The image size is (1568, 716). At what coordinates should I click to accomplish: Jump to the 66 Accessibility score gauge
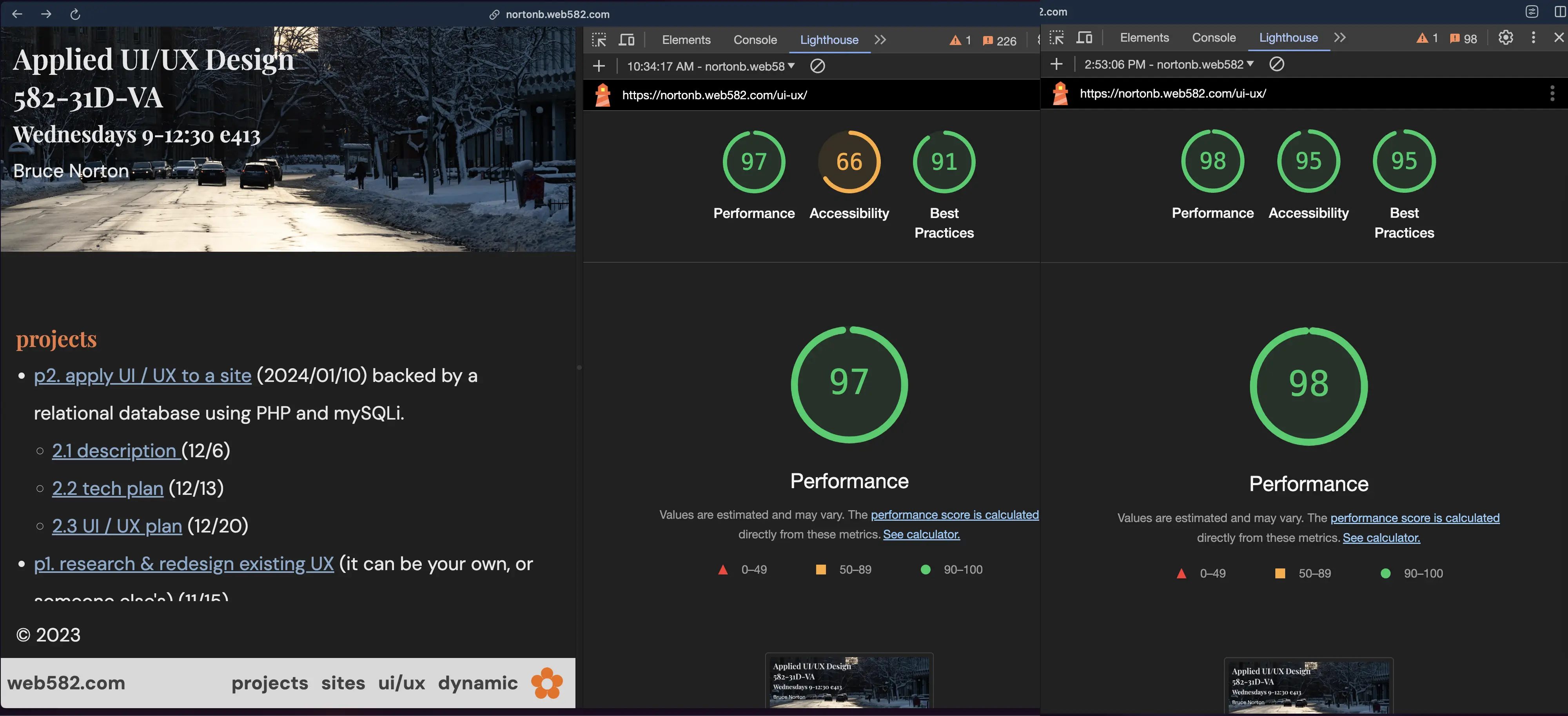[849, 162]
